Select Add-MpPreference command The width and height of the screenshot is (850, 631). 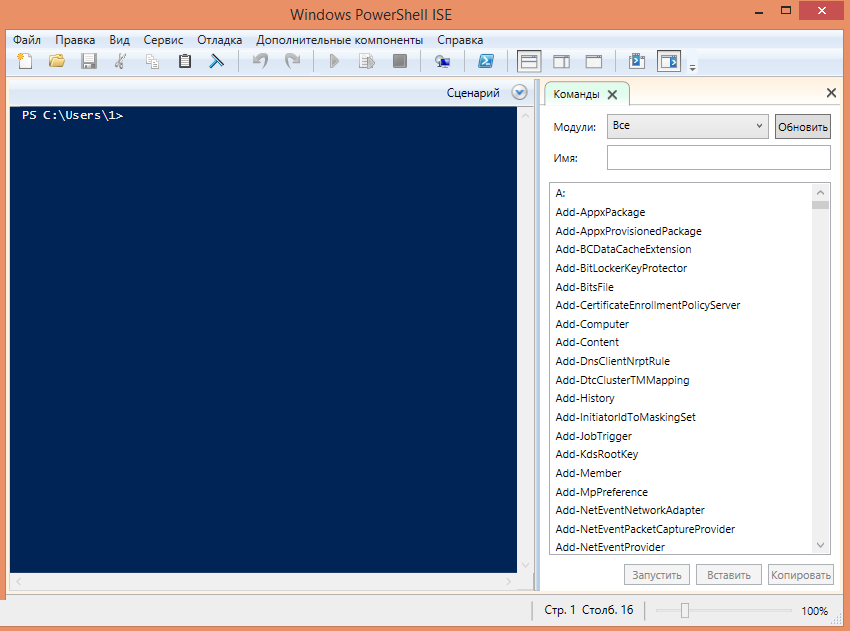pos(602,492)
